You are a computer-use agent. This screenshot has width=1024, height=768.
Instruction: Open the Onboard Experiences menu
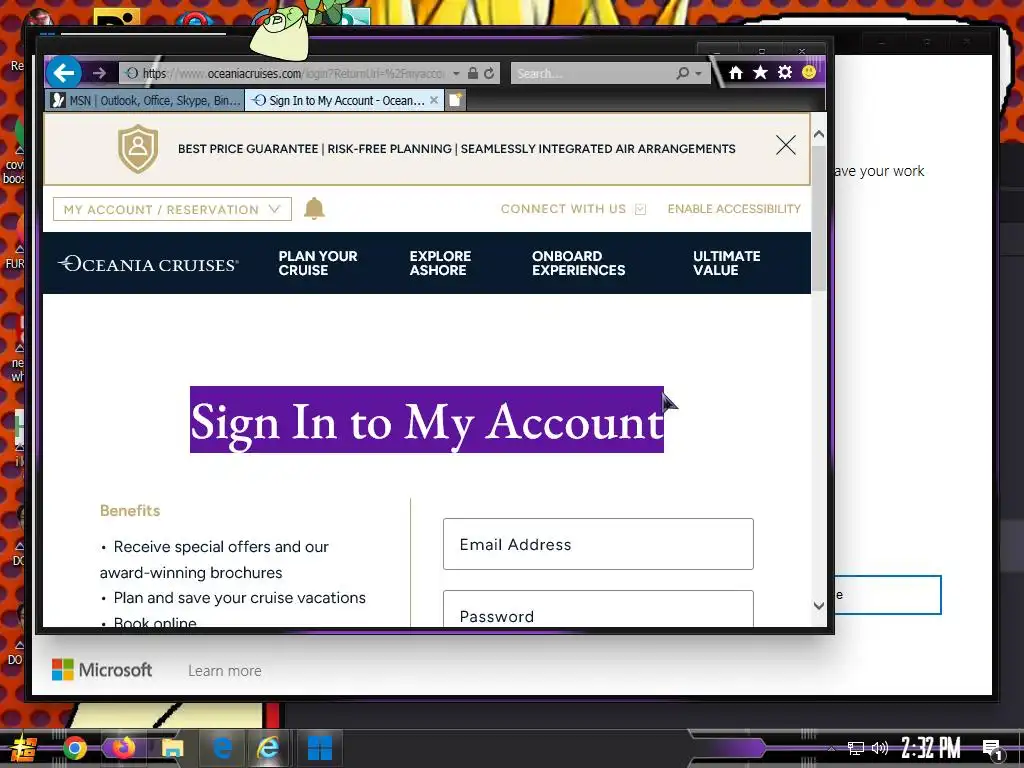(x=579, y=263)
